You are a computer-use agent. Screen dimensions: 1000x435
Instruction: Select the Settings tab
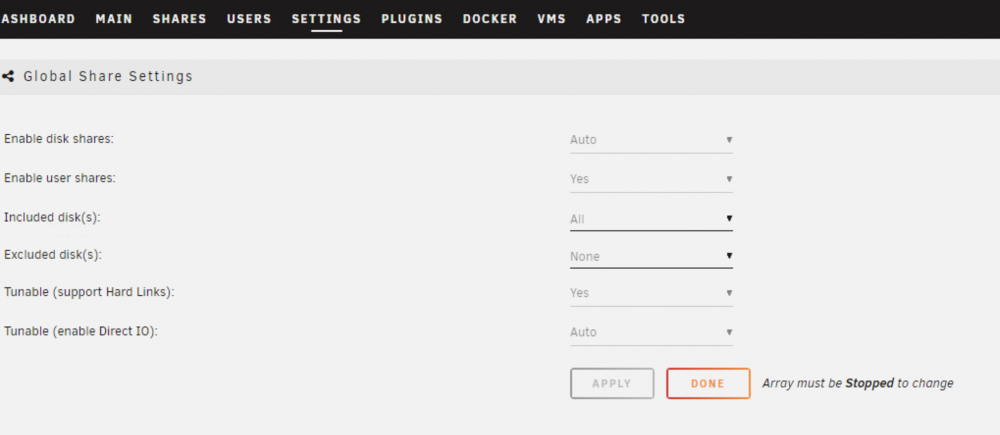[327, 19]
